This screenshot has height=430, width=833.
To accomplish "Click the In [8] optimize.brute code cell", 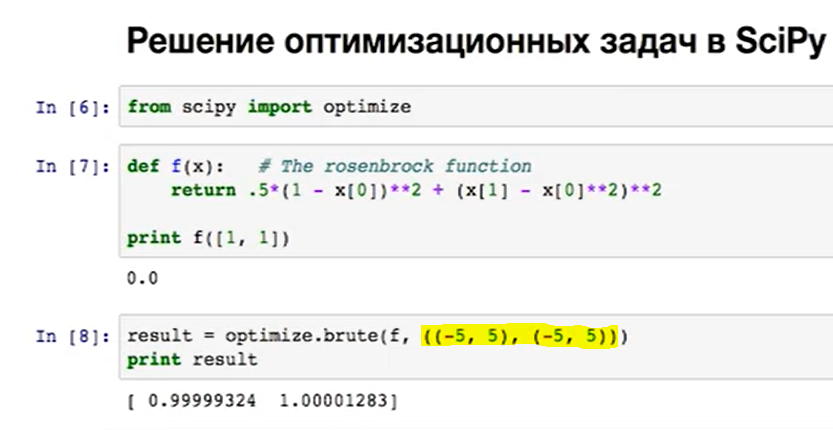I will point(476,347).
